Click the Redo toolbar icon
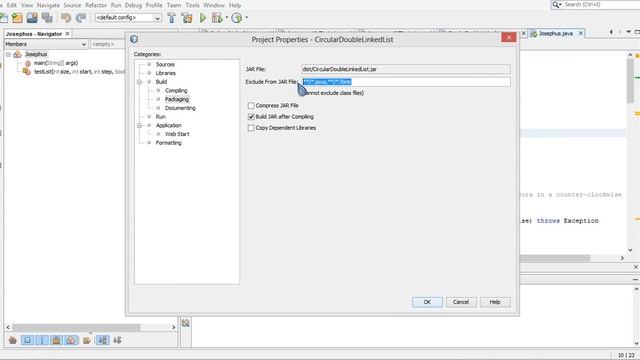The image size is (640, 360). tap(81, 18)
